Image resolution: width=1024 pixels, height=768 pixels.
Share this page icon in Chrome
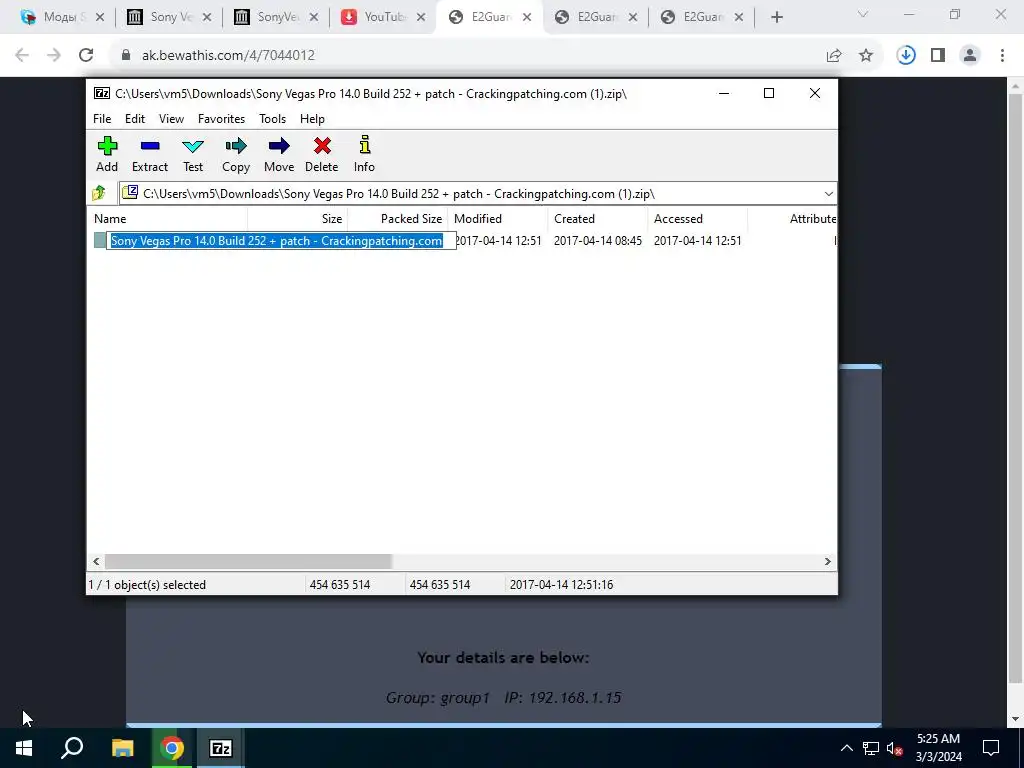coord(834,56)
